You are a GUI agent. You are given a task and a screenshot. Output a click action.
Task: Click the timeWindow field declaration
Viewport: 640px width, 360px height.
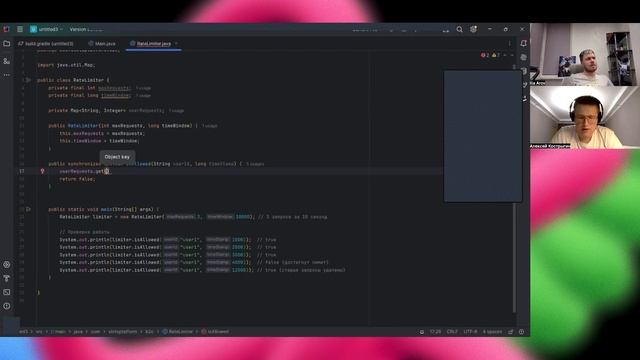coord(89,96)
